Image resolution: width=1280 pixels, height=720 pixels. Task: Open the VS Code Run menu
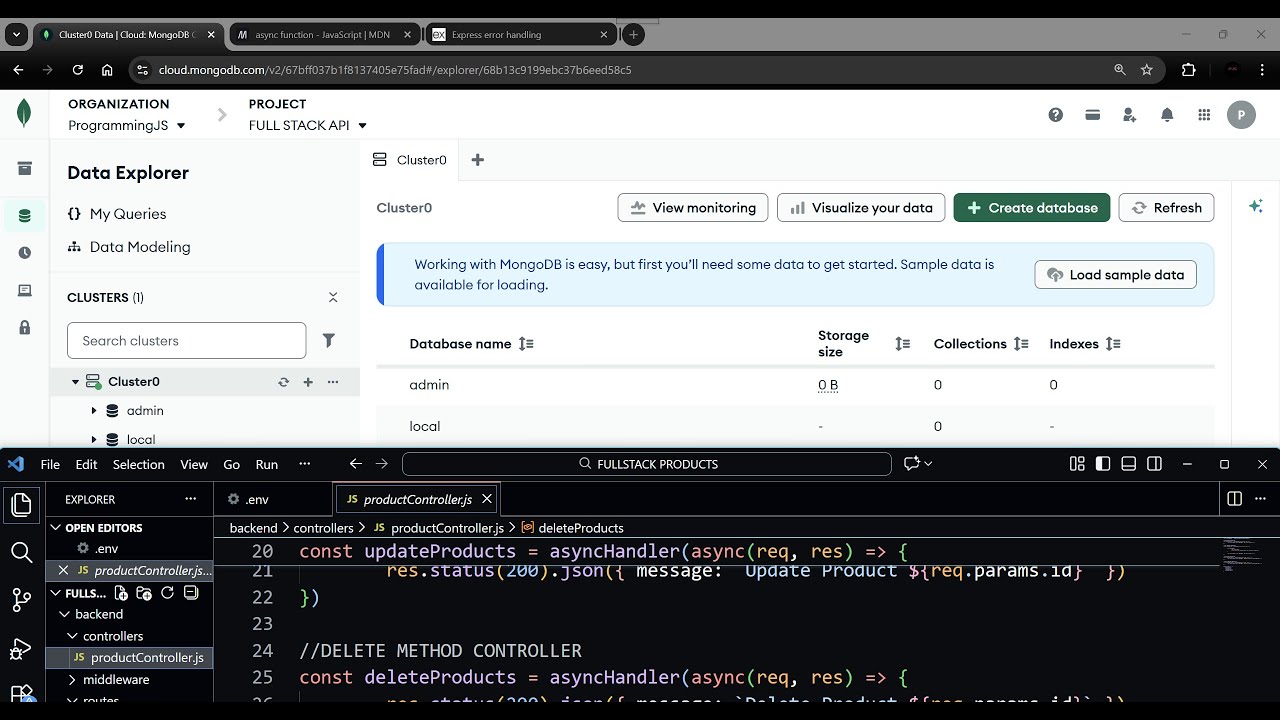tap(267, 464)
